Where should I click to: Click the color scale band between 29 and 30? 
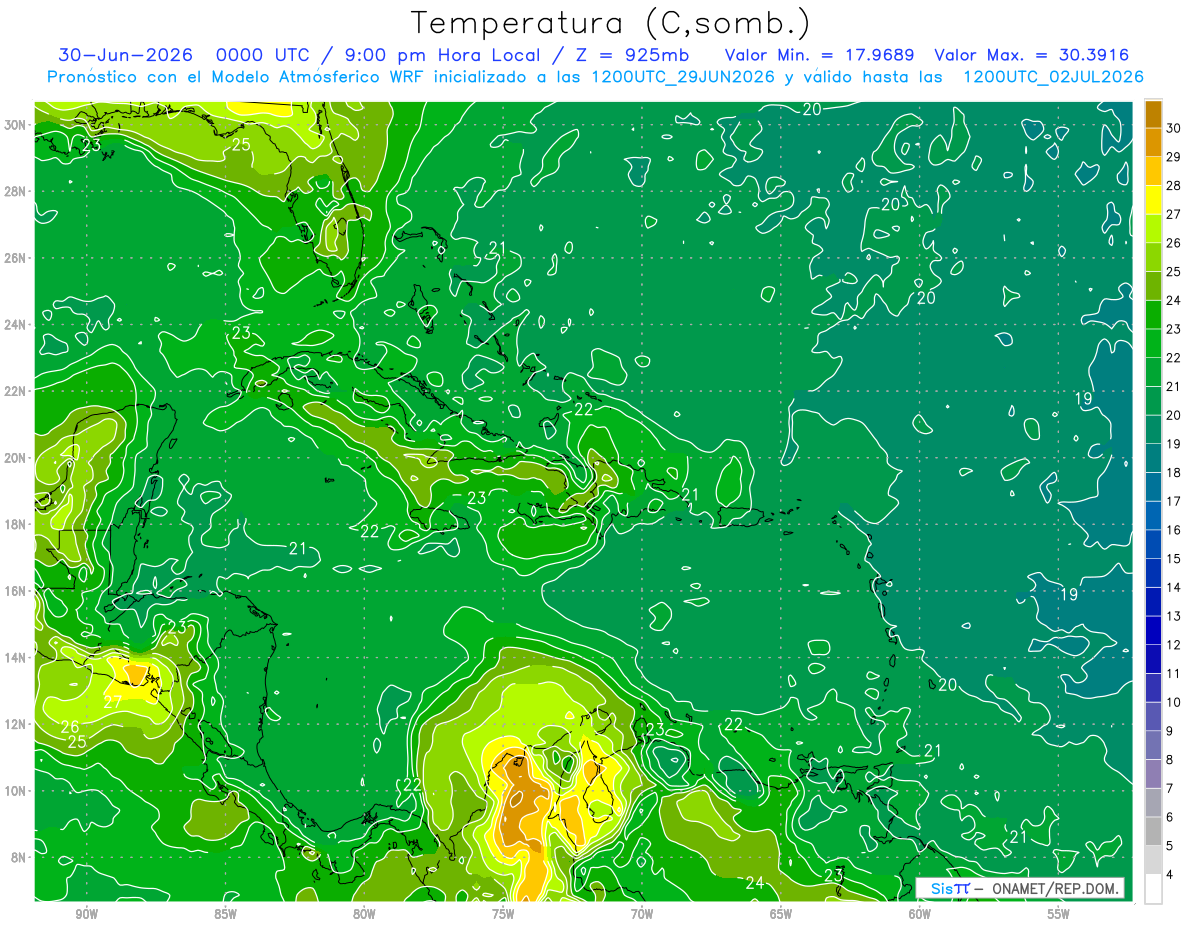pos(1153,142)
